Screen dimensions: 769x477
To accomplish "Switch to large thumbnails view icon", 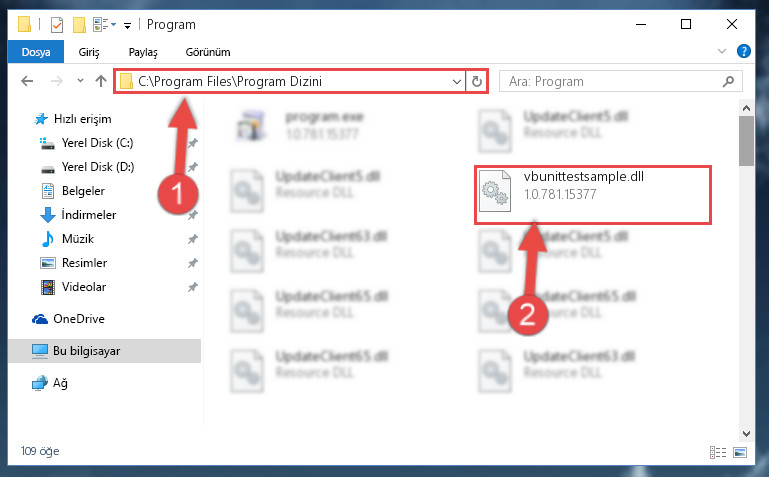I will pos(740,452).
